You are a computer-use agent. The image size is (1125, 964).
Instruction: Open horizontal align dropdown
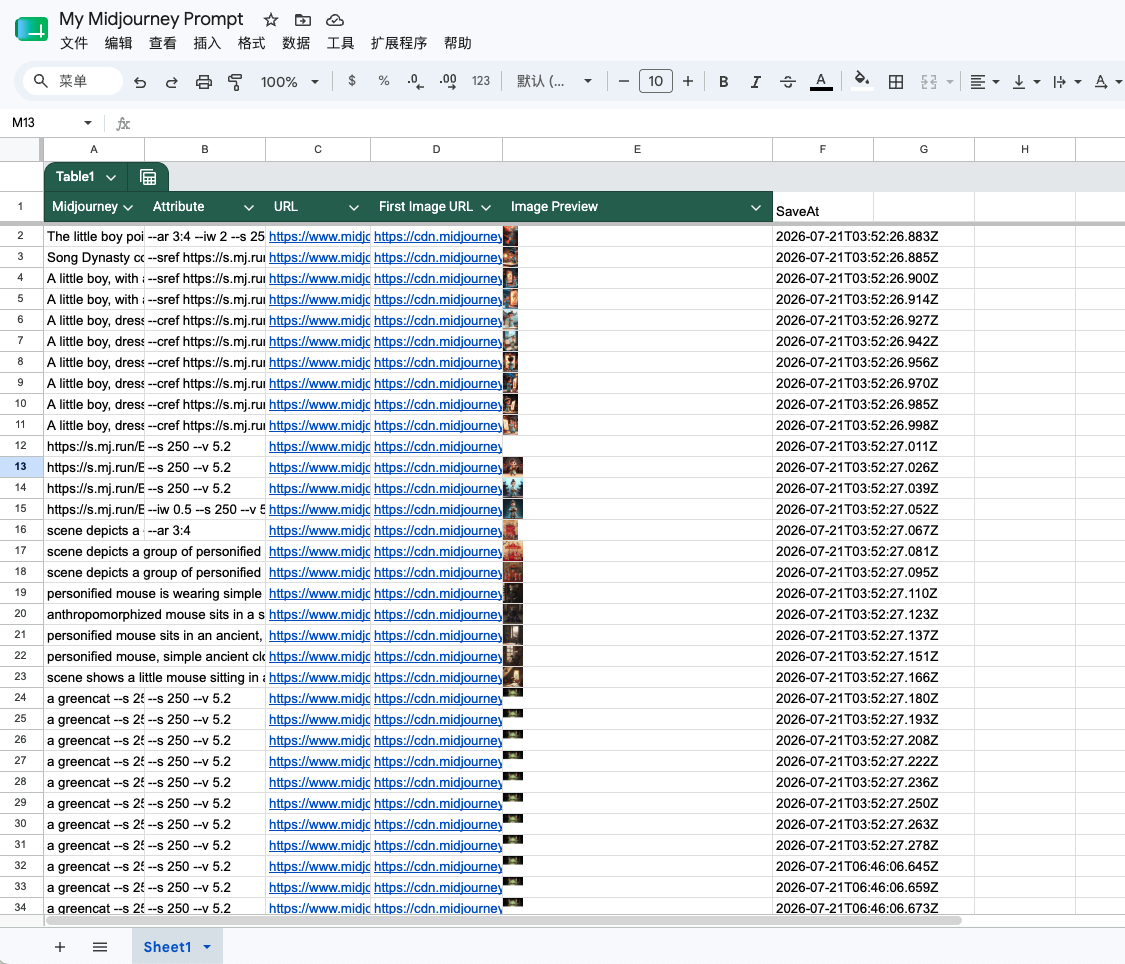click(x=984, y=82)
